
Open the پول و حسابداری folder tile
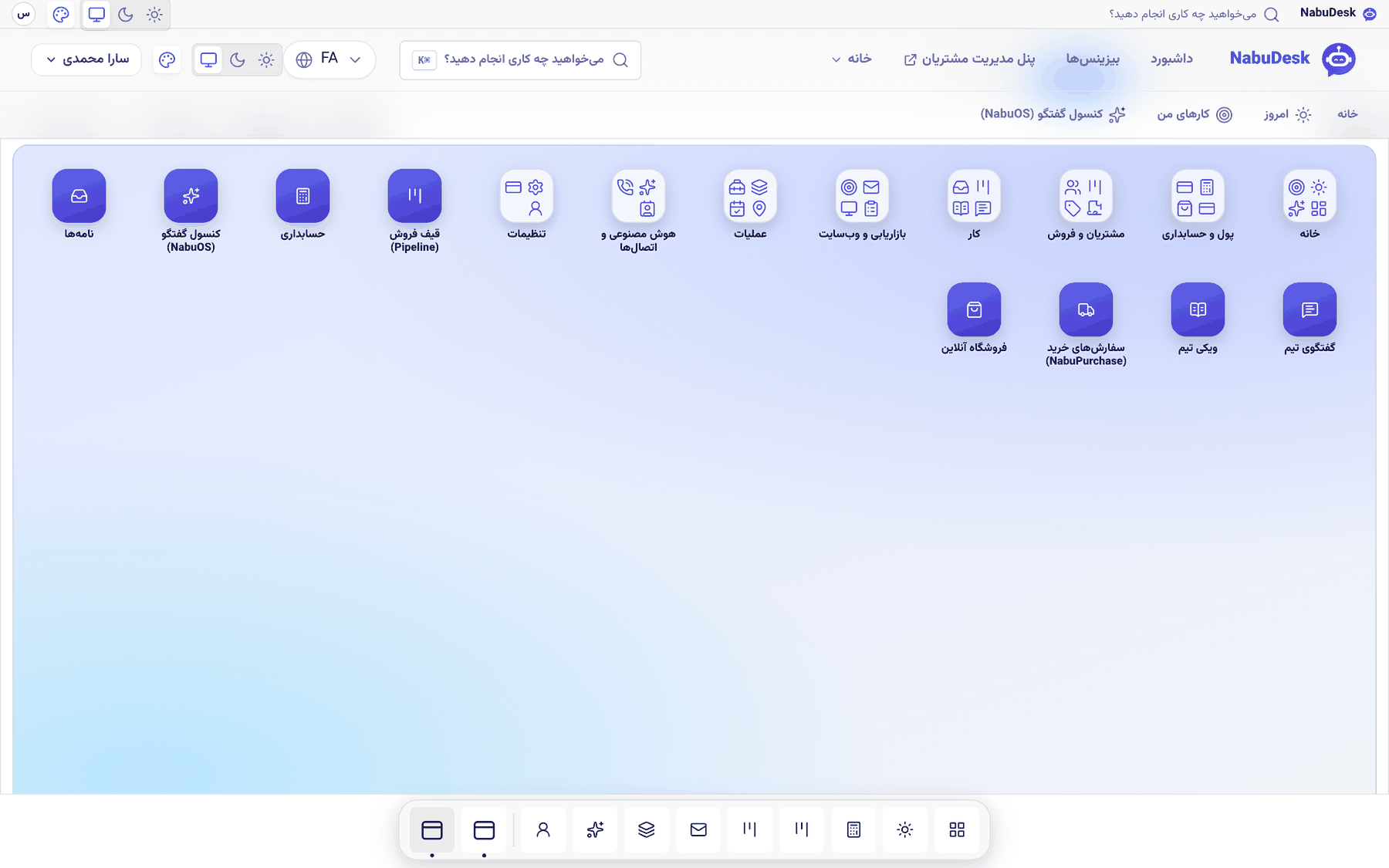tap(1198, 197)
